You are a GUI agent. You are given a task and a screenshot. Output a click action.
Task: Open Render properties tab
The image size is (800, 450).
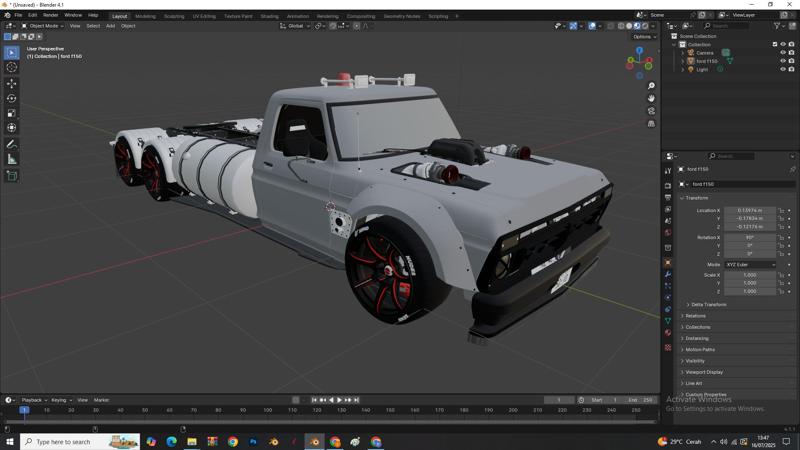click(x=668, y=186)
